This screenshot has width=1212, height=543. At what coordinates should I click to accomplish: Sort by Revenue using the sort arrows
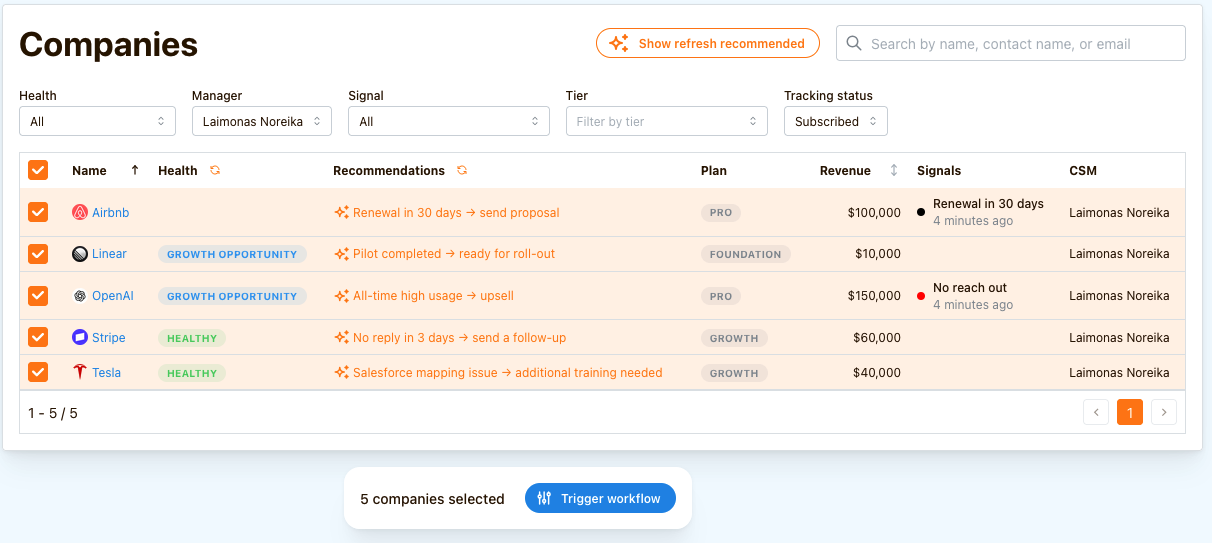pyautogui.click(x=894, y=171)
